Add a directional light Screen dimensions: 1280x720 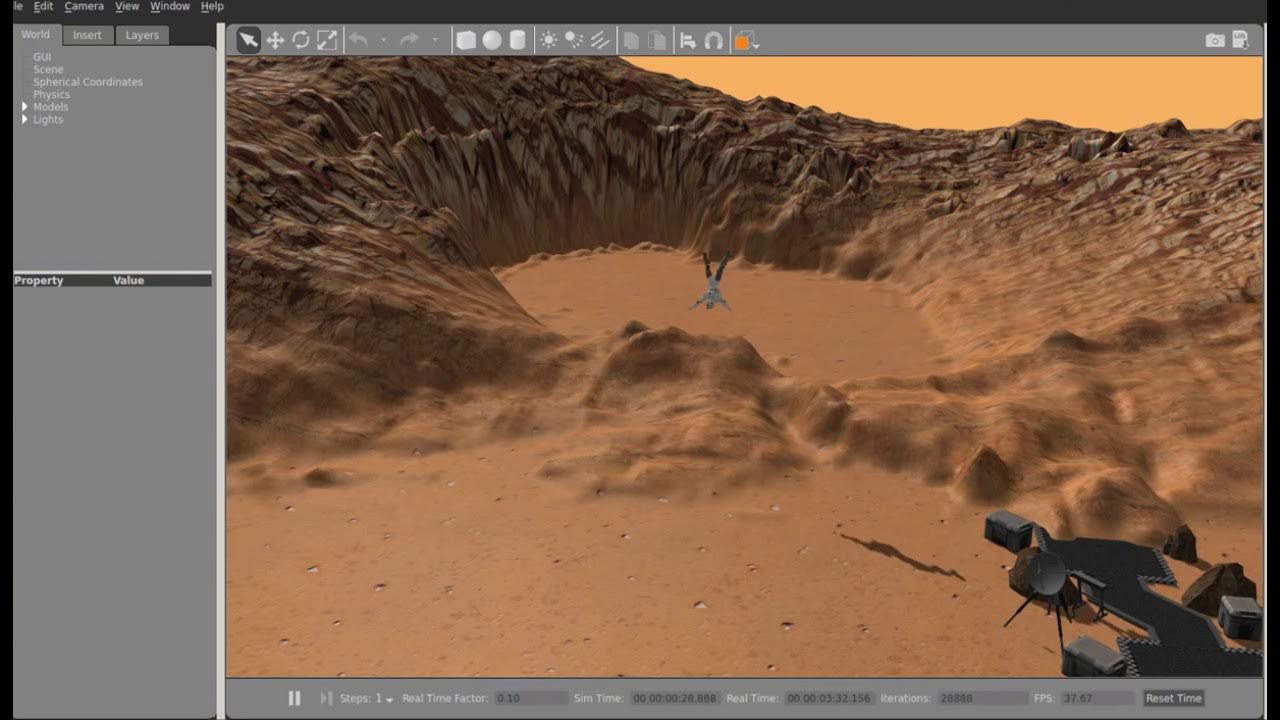[x=600, y=40]
